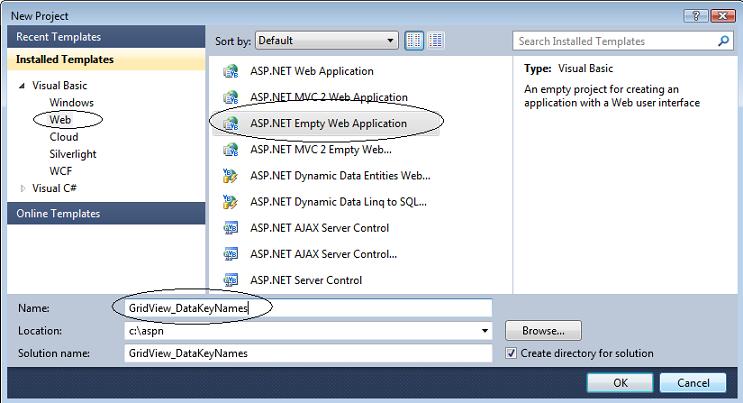Click the ASP.NET AJAX Server Control icon
Screen dimensions: 743x403
click(x=231, y=228)
